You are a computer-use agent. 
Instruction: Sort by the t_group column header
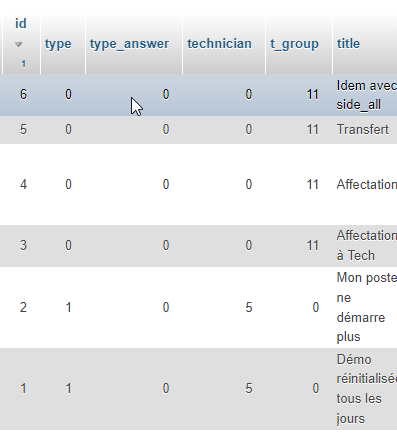click(294, 44)
